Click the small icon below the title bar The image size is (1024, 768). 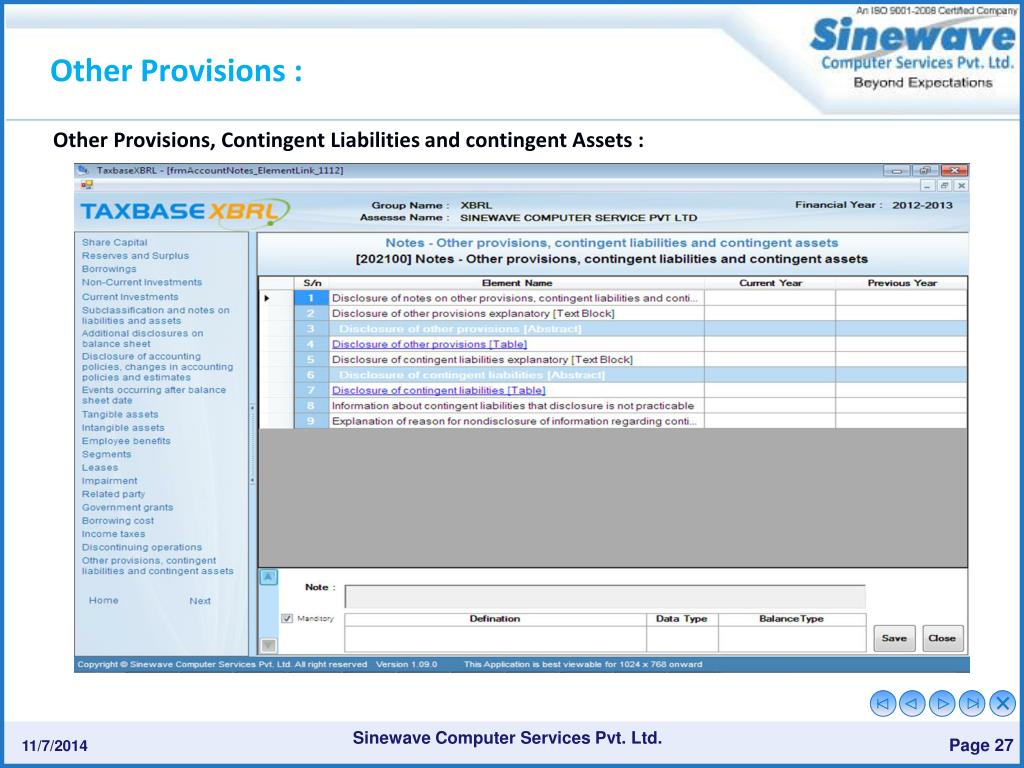coord(87,185)
